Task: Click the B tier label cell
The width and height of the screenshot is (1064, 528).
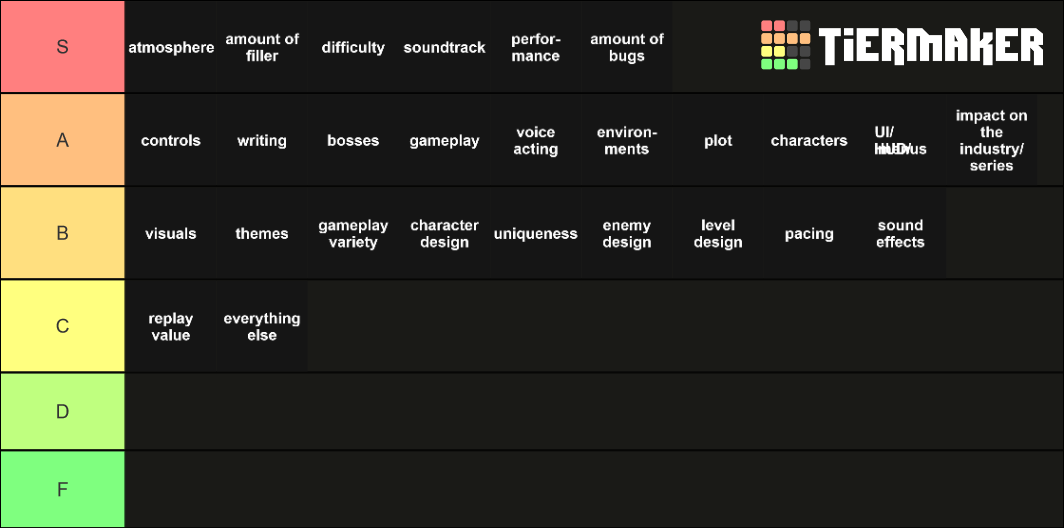Action: pyautogui.click(x=62, y=233)
